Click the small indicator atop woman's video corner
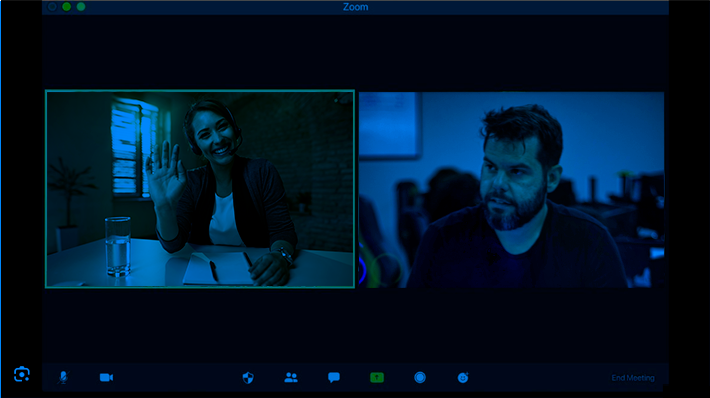The height and width of the screenshot is (398, 710). point(336,100)
